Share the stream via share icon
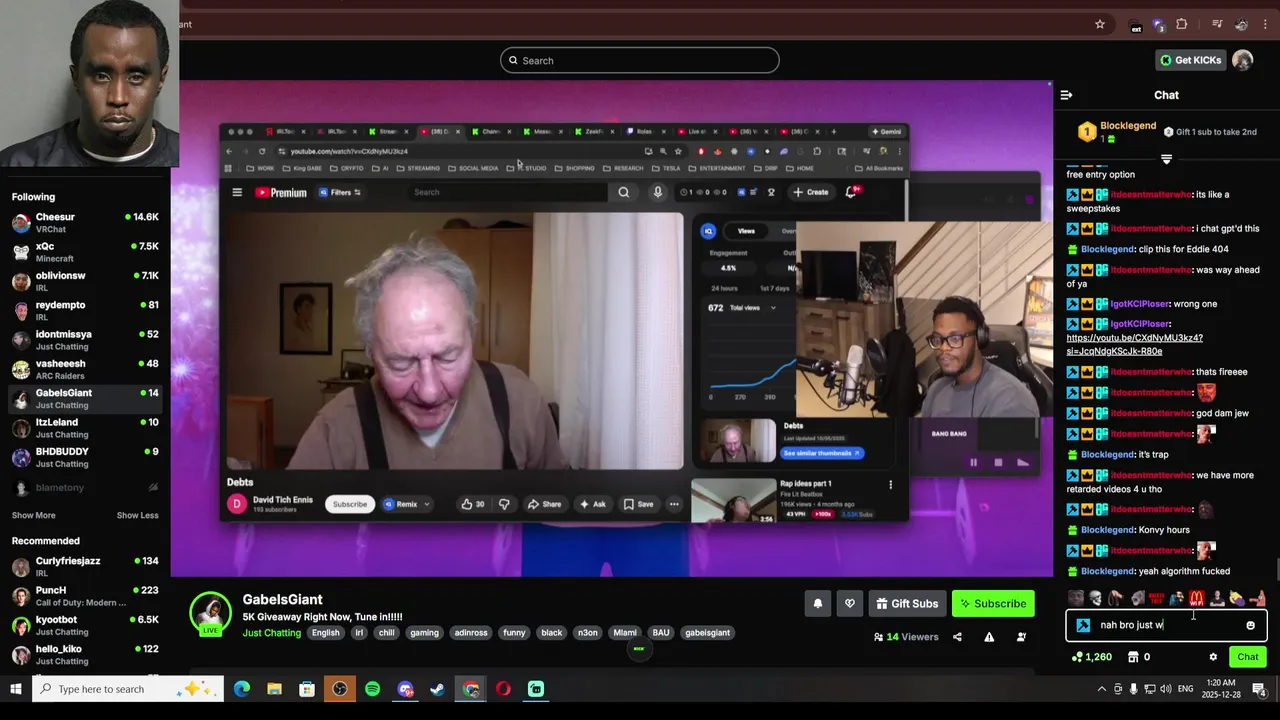 point(957,636)
